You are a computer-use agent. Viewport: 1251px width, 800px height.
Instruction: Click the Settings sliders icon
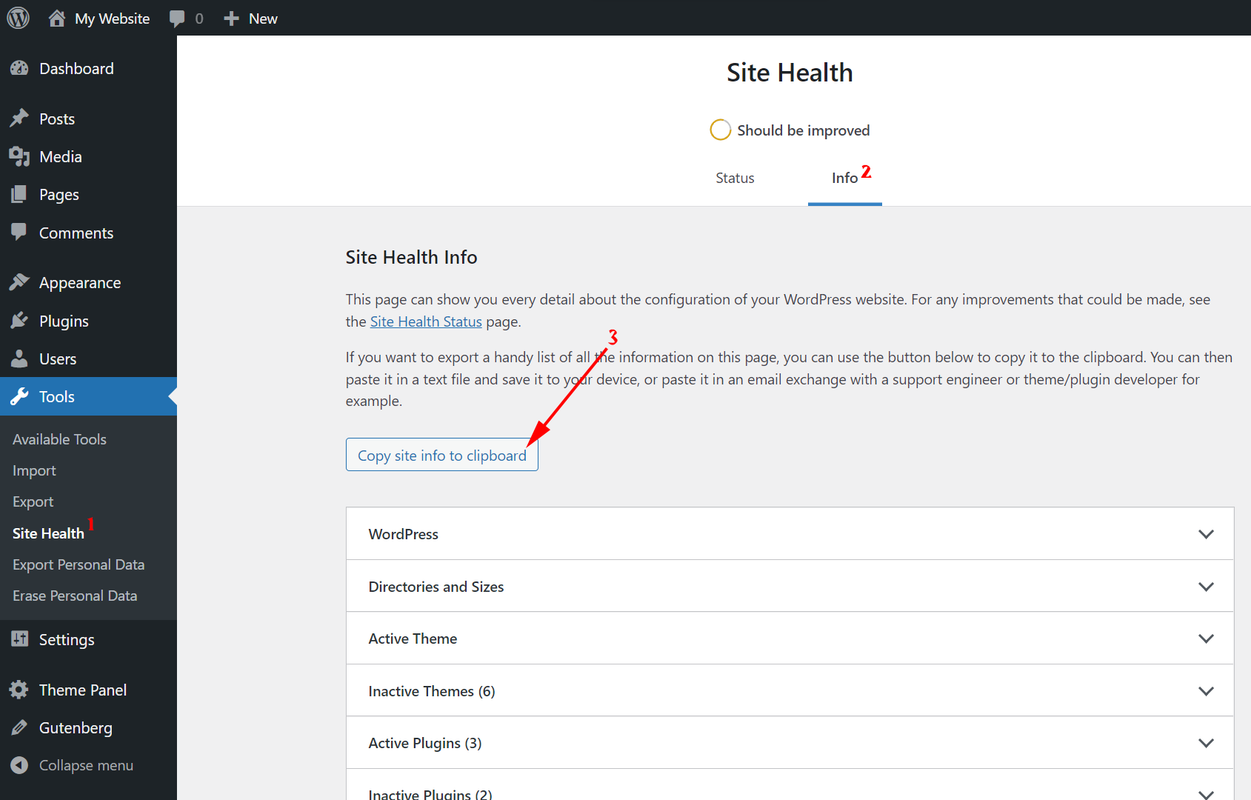[x=19, y=639]
